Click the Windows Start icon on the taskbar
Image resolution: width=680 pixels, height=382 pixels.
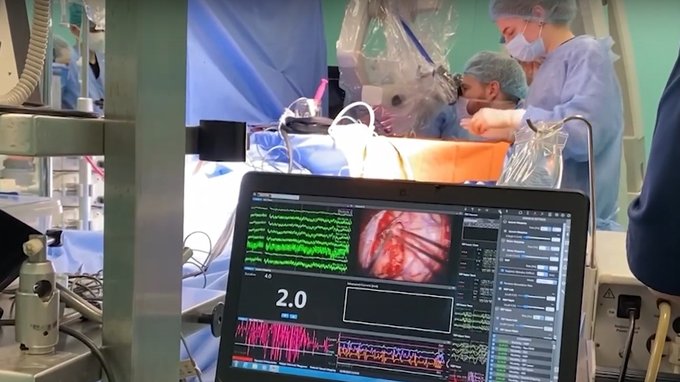click(x=235, y=364)
